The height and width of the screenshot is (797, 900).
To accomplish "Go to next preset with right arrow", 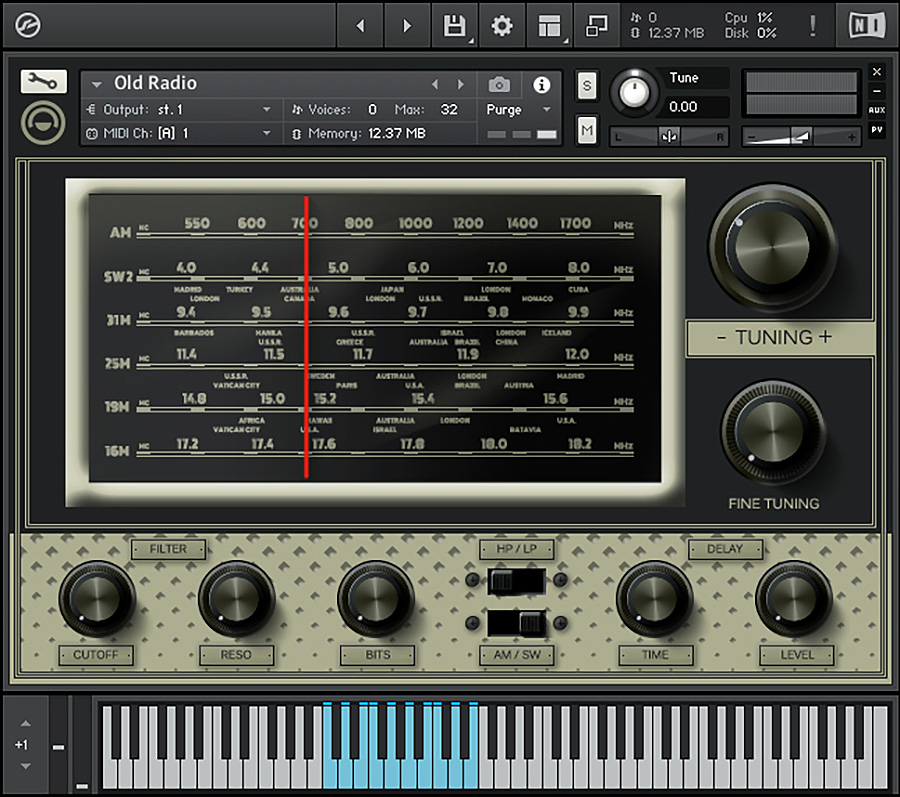I will [x=407, y=25].
